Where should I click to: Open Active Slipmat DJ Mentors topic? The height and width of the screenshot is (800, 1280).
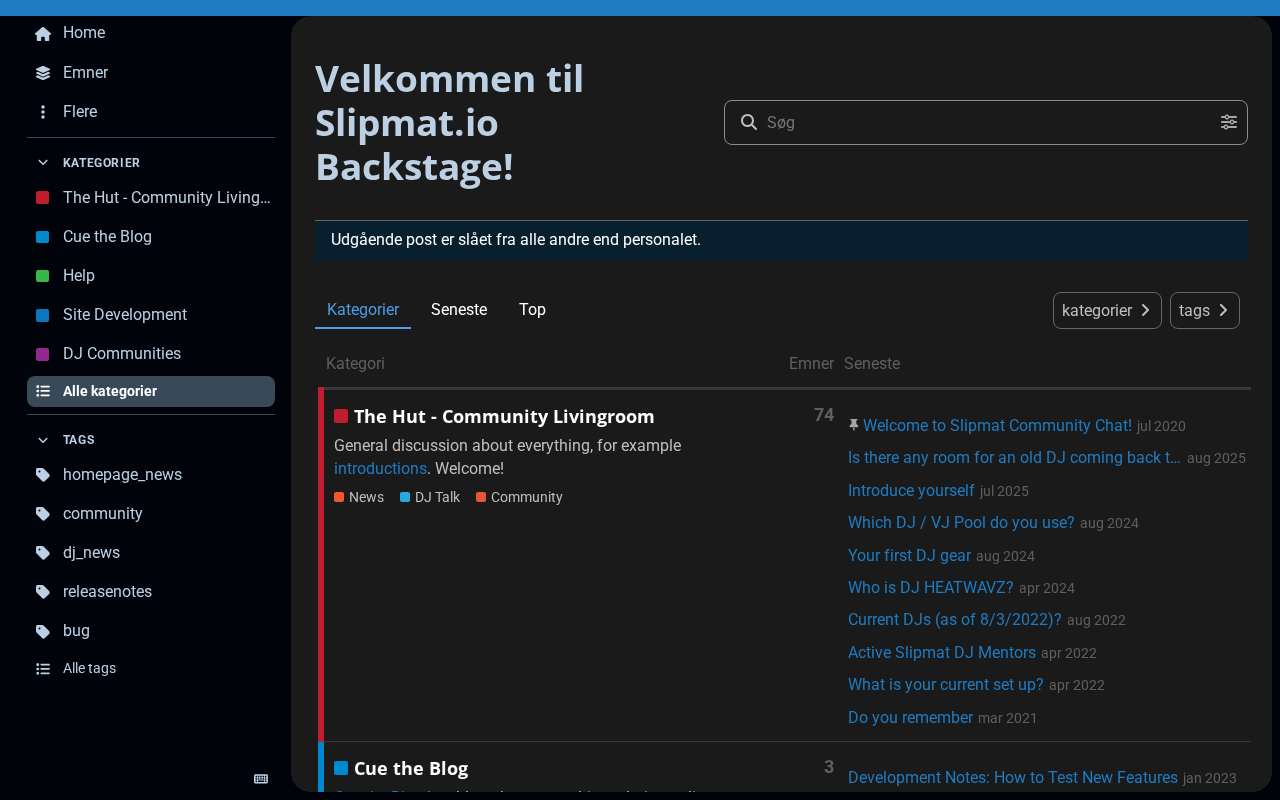pos(942,653)
